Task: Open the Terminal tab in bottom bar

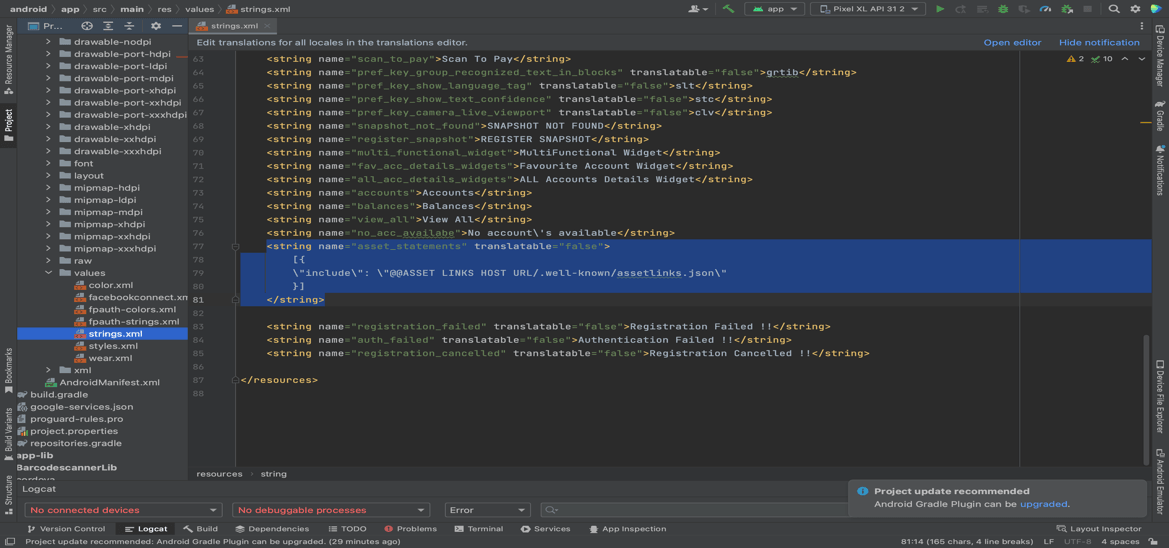Action: [x=478, y=529]
